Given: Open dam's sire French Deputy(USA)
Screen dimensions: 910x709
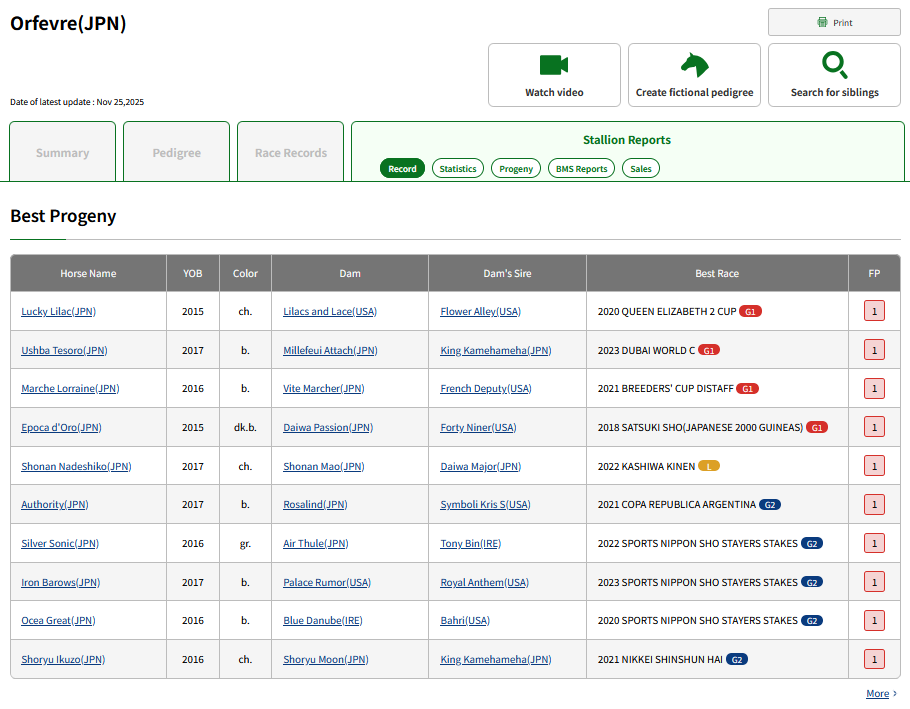Looking at the screenshot, I should coord(486,389).
